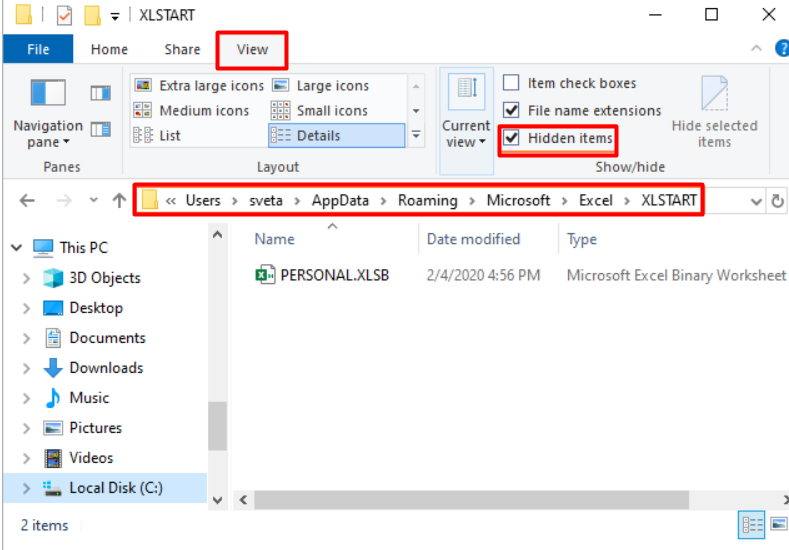
Task: Click the Forward navigation arrow
Action: pos(64,201)
